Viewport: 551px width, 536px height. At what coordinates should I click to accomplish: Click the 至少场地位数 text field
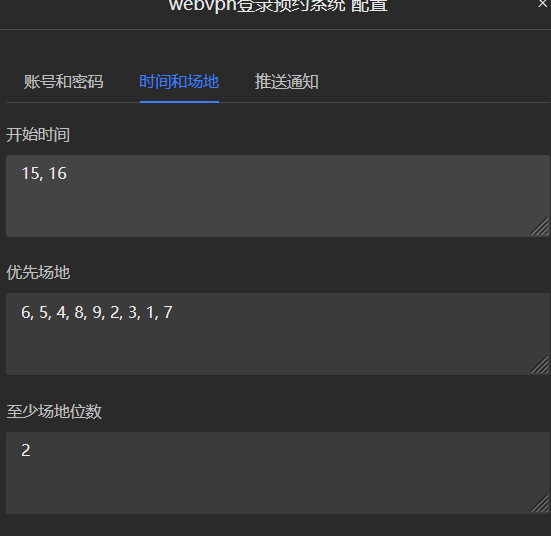(278, 473)
